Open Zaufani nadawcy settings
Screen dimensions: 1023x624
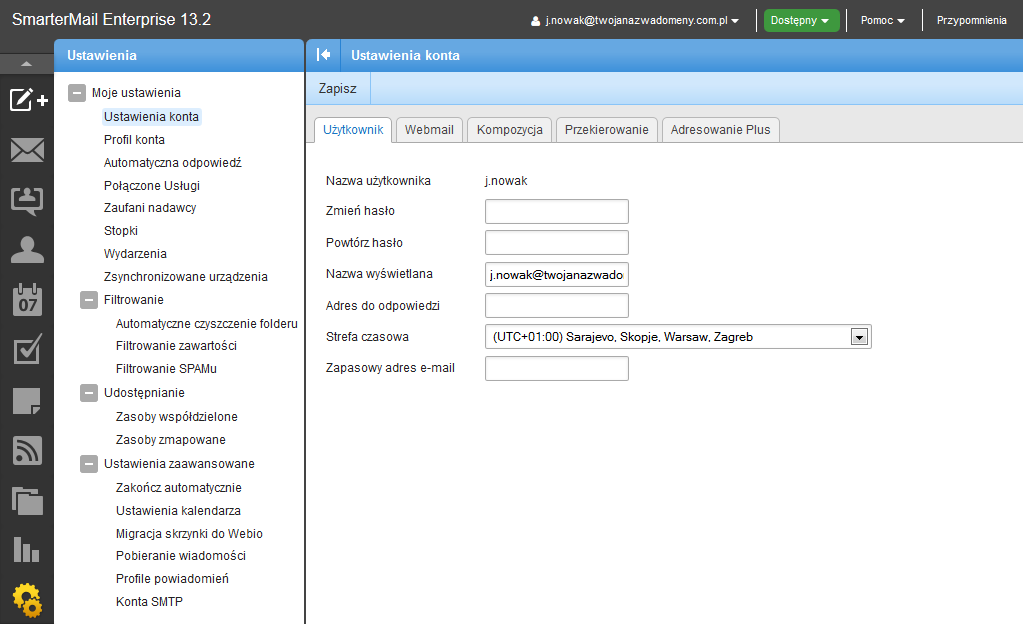tap(150, 208)
